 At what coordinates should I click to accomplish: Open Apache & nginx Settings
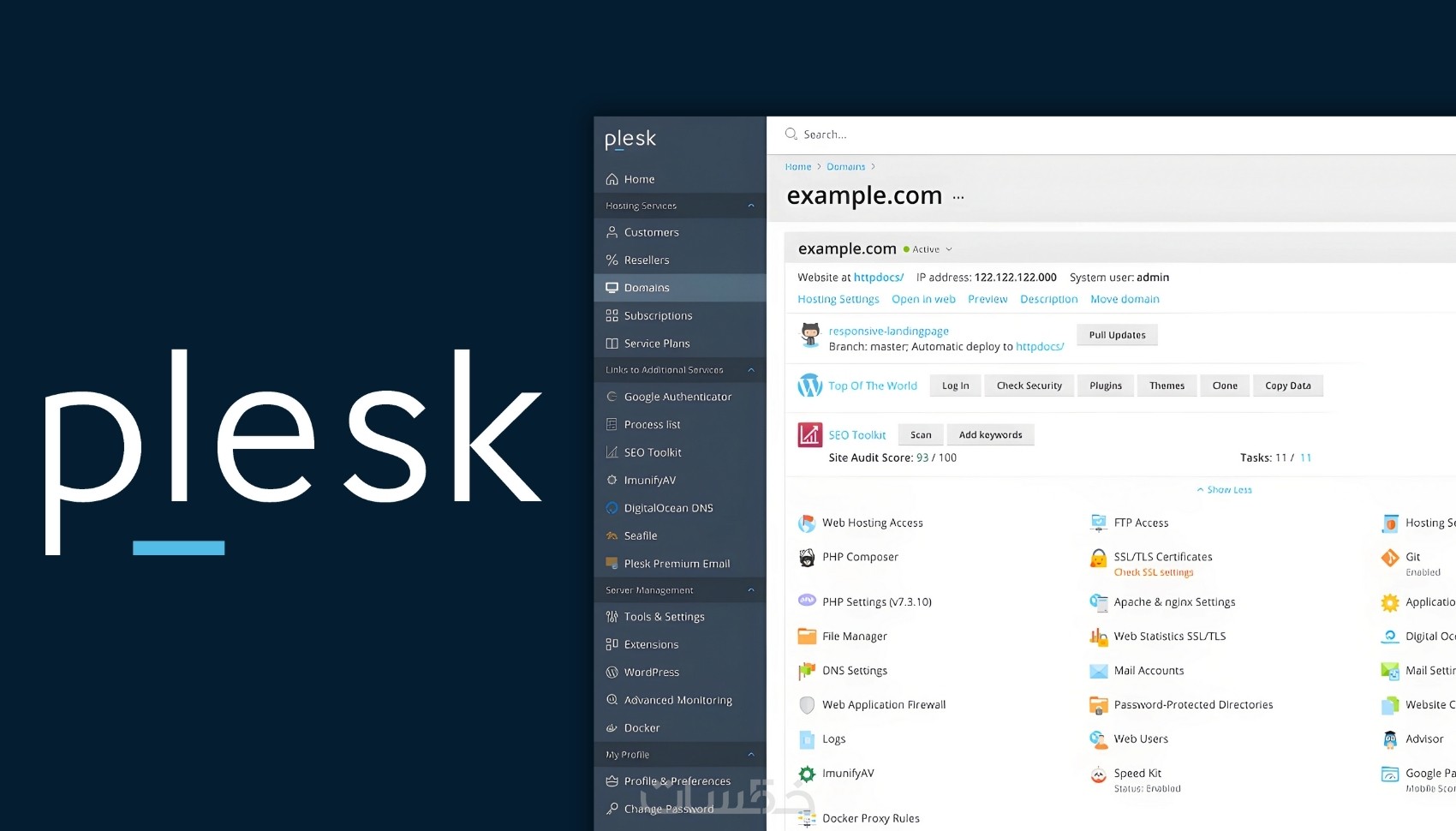click(1175, 602)
